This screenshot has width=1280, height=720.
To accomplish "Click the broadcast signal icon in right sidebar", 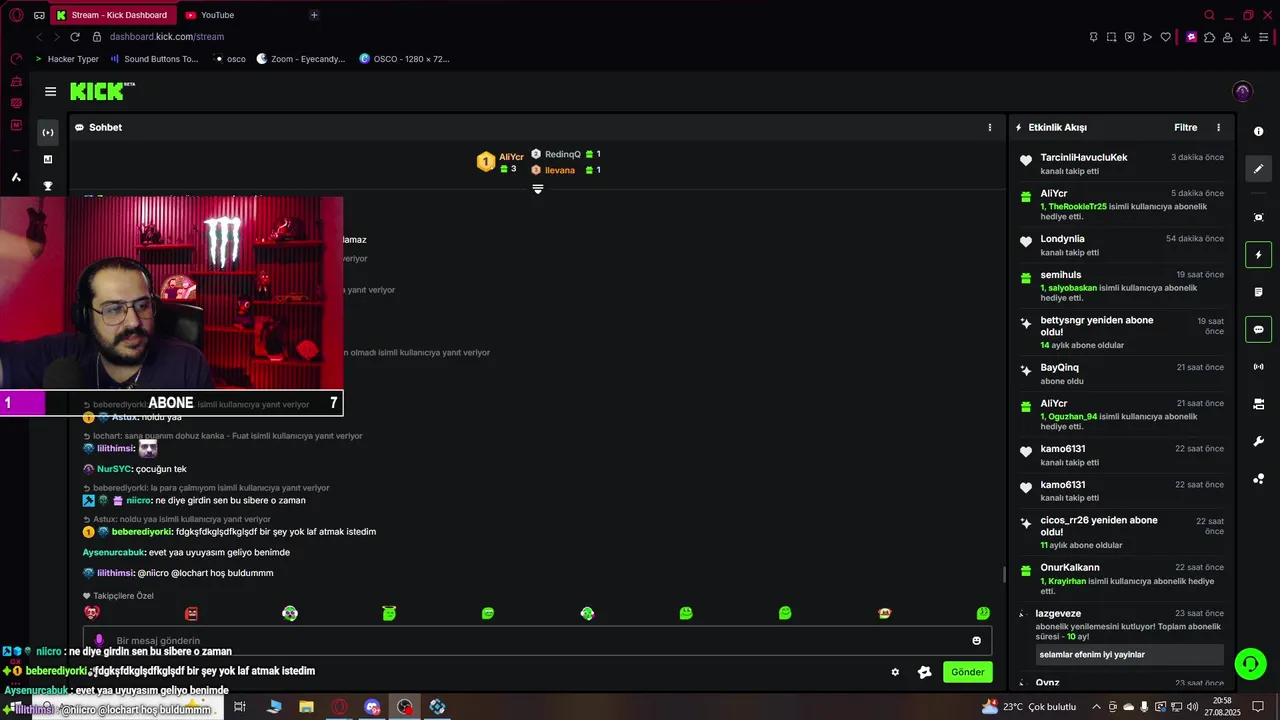I will coord(1258,367).
